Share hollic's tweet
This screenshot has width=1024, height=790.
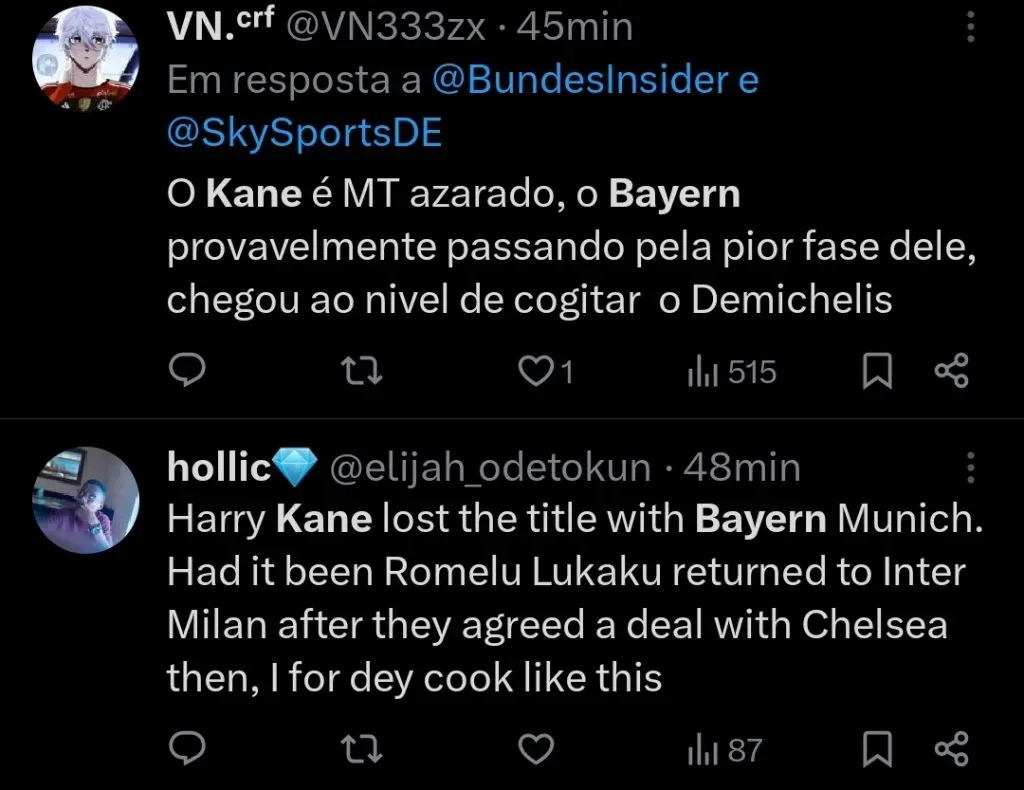click(951, 749)
